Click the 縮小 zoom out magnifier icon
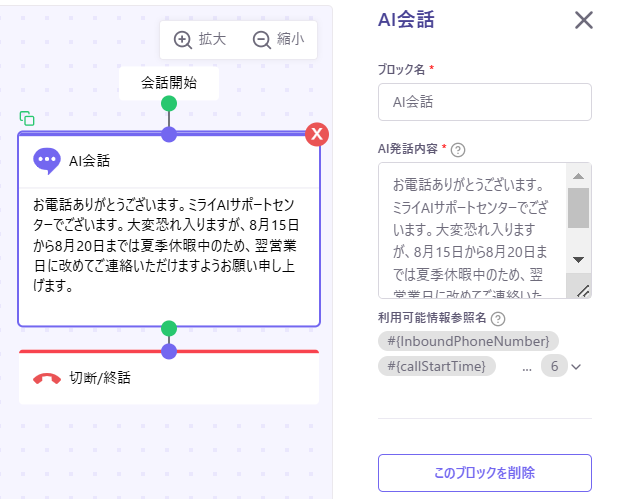This screenshot has height=499, width=618. point(262,40)
